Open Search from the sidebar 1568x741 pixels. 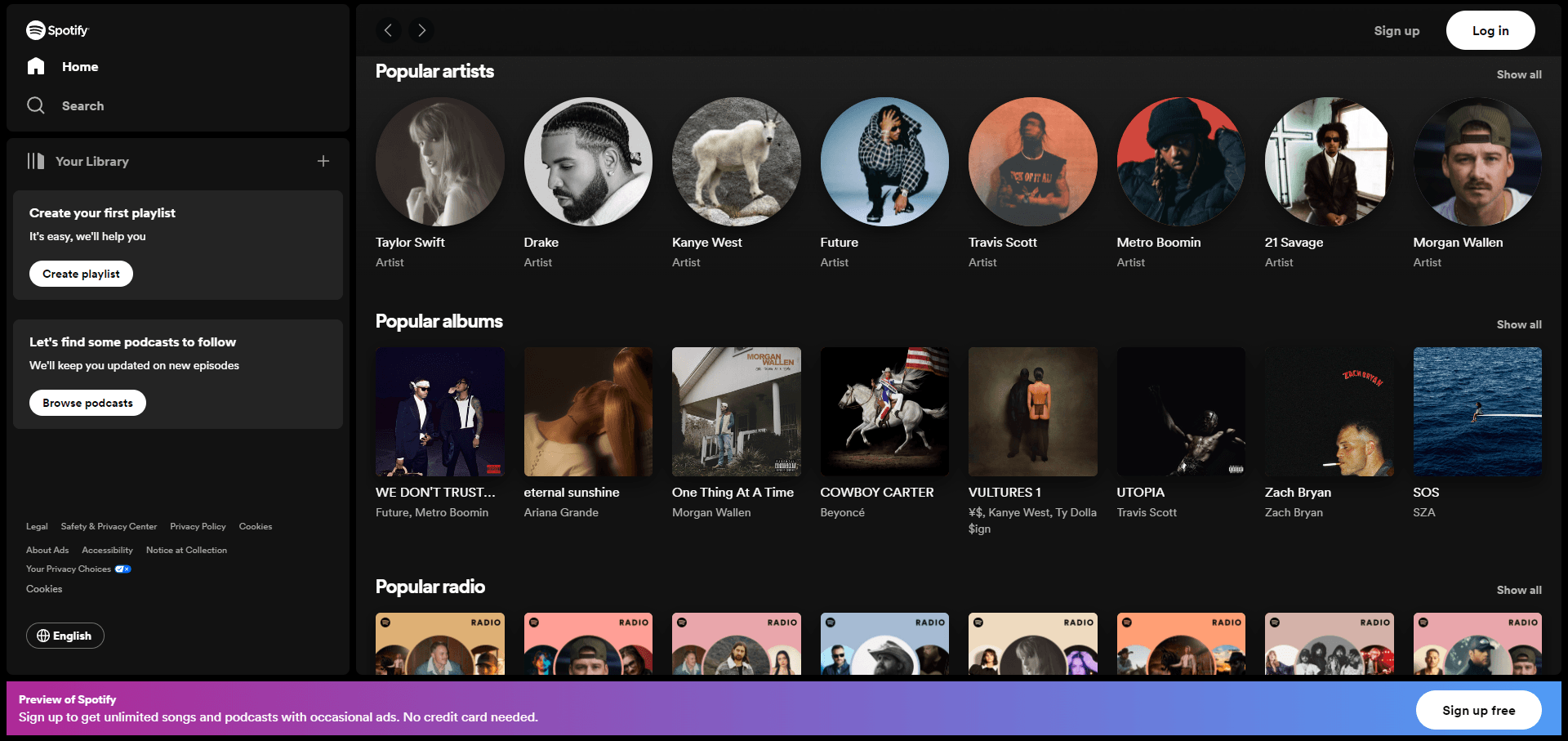(65, 105)
